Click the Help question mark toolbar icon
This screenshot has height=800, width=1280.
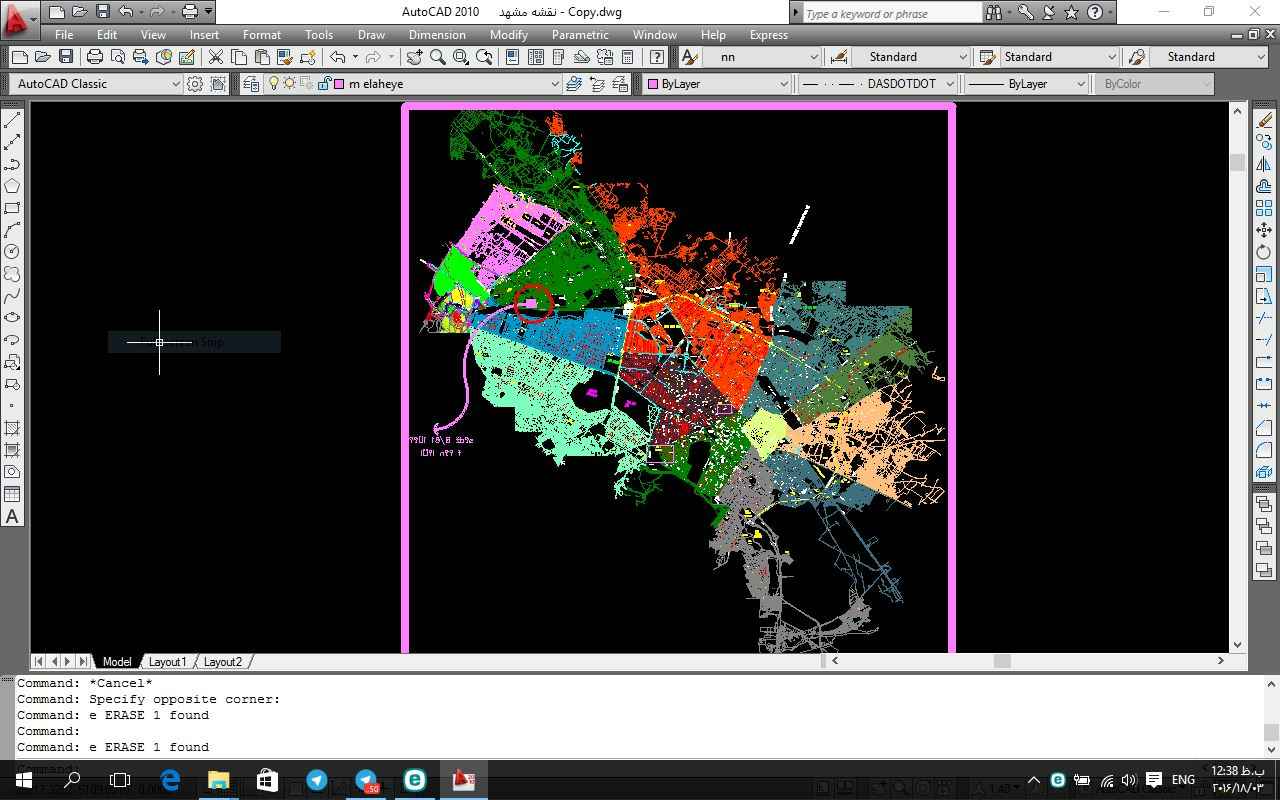pos(657,57)
